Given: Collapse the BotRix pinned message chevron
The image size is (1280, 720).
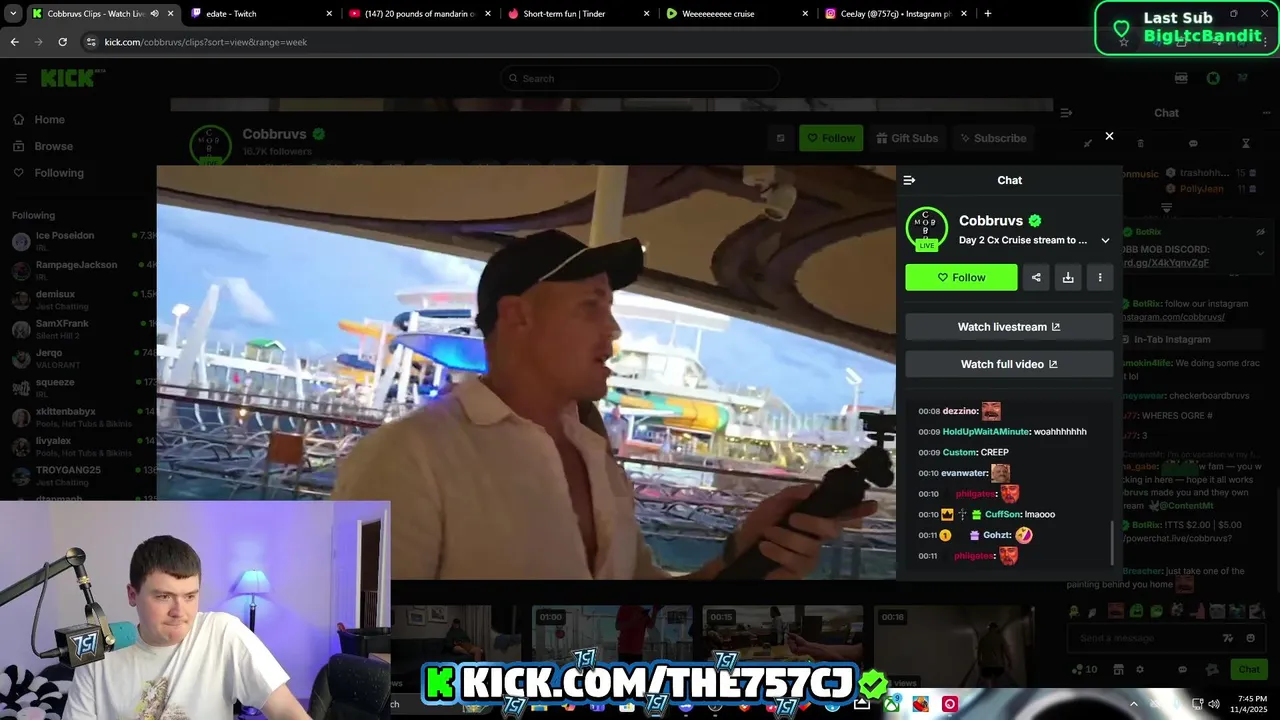Looking at the screenshot, I should coord(1260,253).
